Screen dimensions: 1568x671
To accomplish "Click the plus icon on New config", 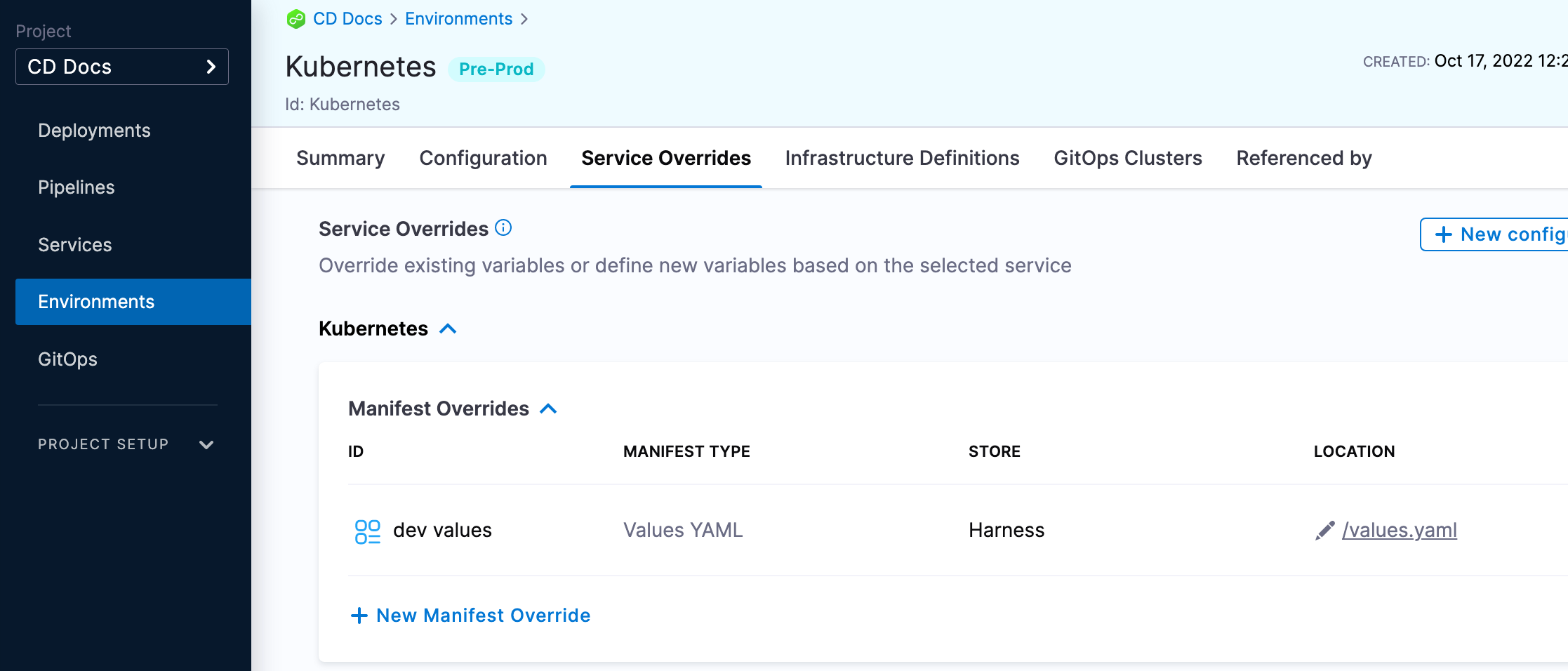I will point(1444,234).
